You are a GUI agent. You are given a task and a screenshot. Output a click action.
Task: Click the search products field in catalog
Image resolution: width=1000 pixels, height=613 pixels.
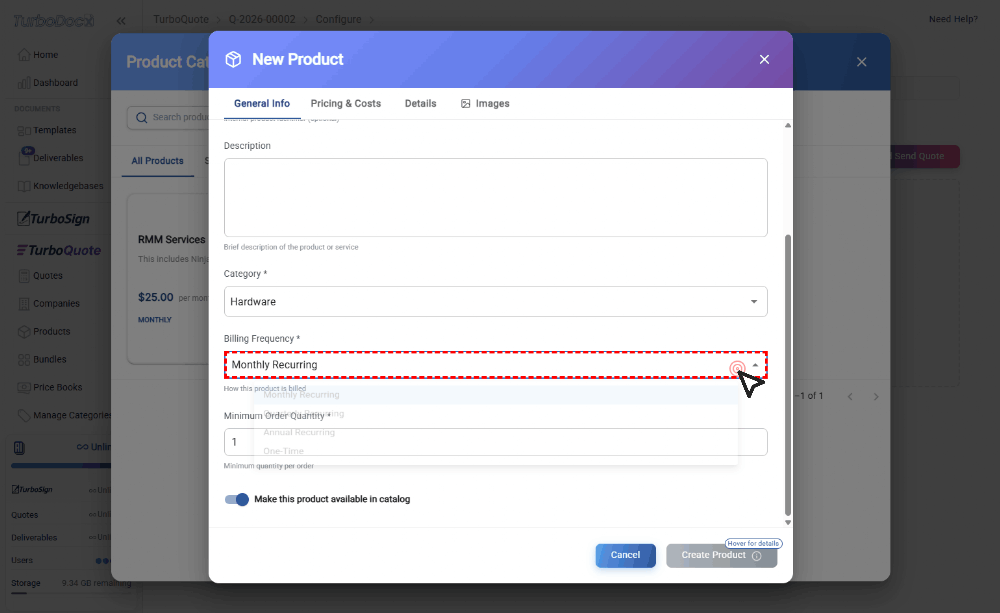tap(168, 117)
